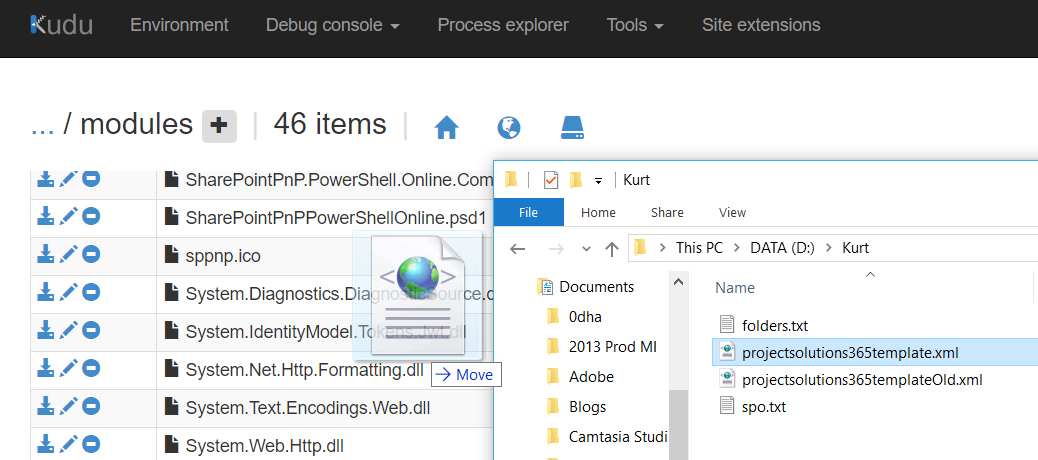
Task: Edit SharePointPnPPowerShellOnline.psd1 with pencil icon
Action: [x=68, y=216]
